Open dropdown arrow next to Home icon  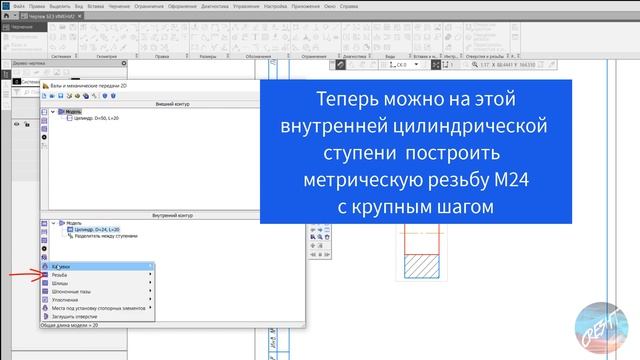[x=15, y=16]
